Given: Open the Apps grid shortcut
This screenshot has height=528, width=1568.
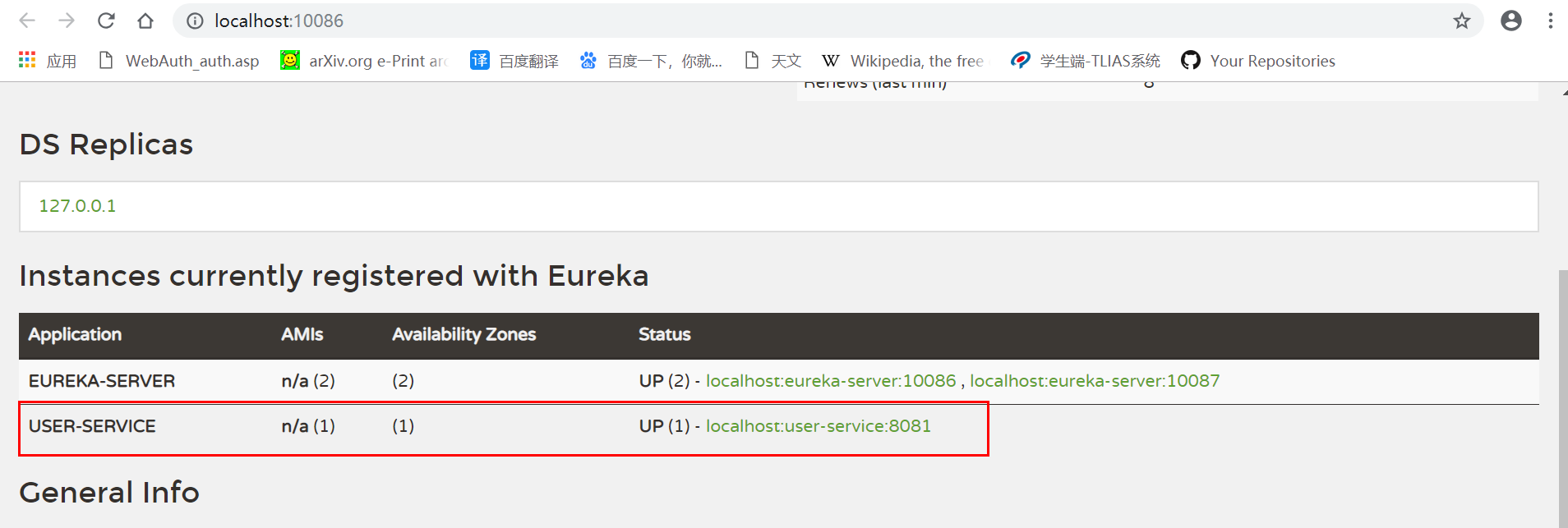Looking at the screenshot, I should (x=47, y=61).
